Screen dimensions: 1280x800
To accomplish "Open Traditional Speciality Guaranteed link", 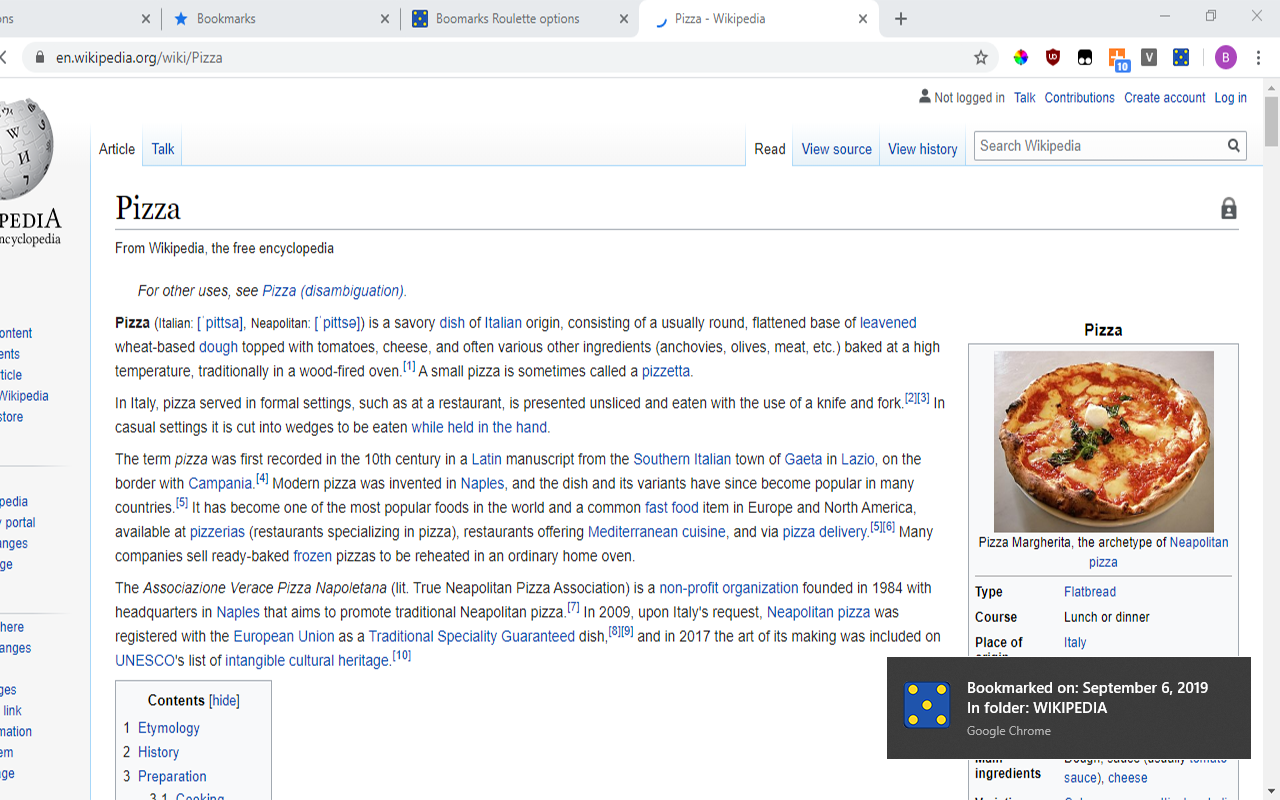I will tap(472, 636).
